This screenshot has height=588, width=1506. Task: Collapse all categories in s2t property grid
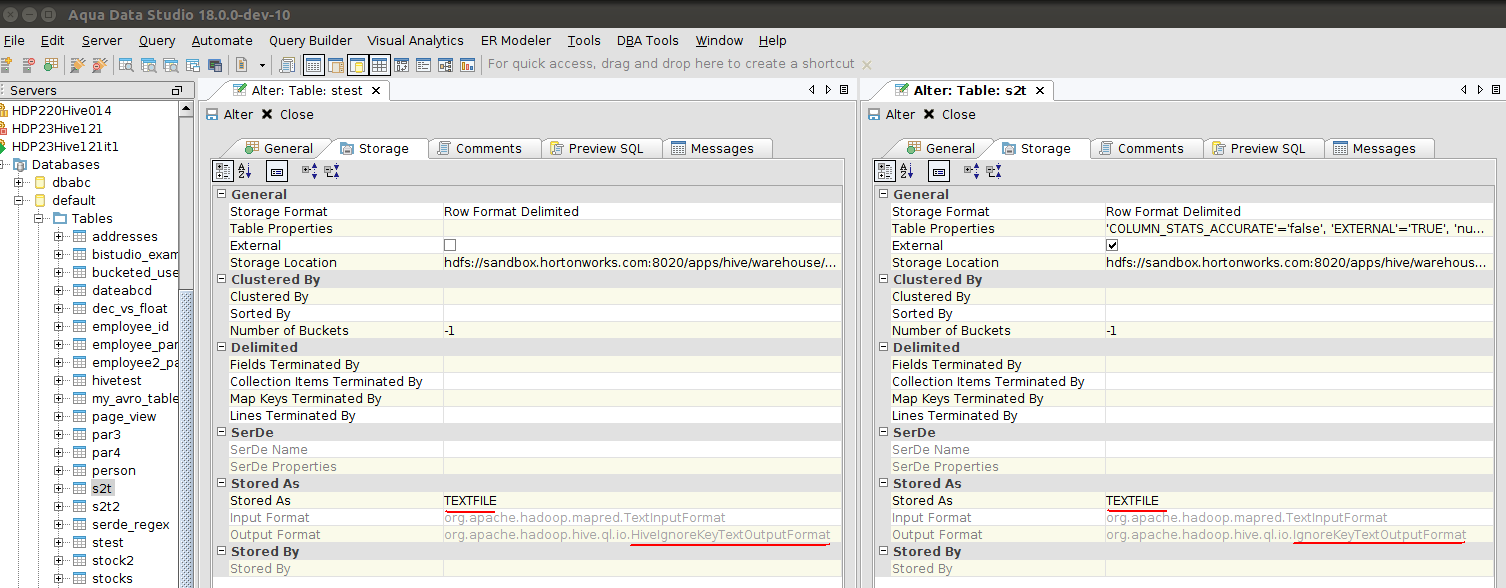point(994,171)
